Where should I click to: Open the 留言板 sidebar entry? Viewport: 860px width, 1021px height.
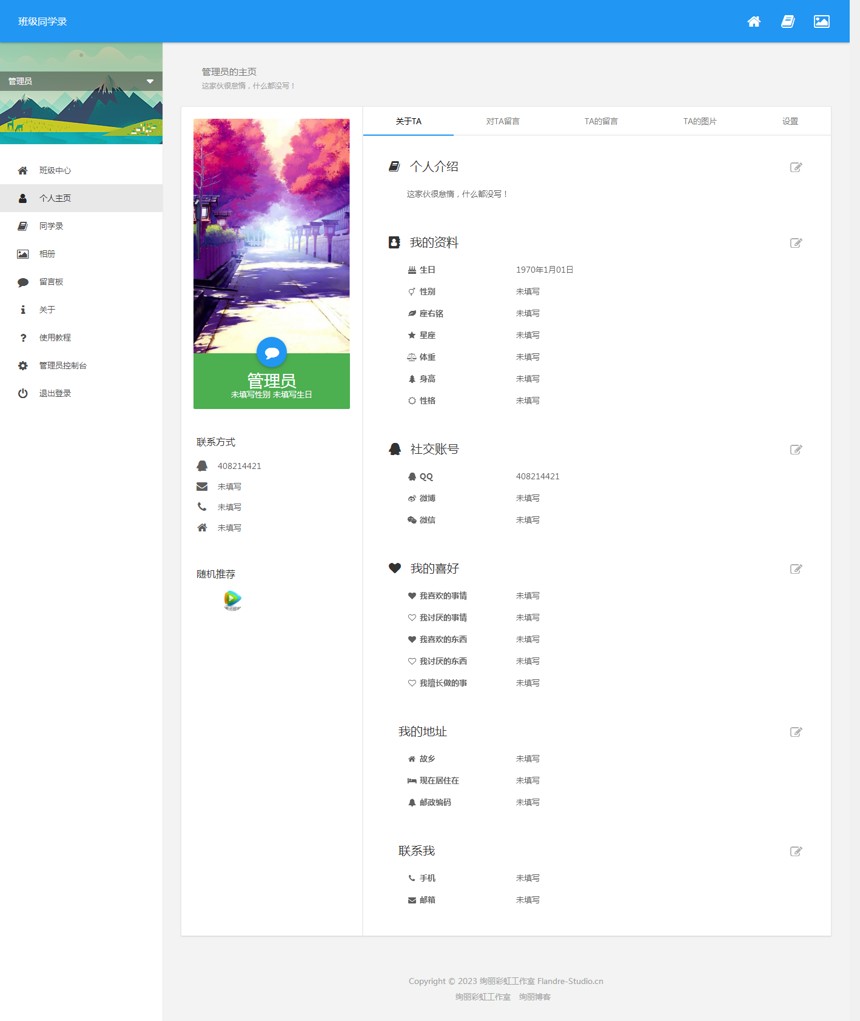point(81,282)
